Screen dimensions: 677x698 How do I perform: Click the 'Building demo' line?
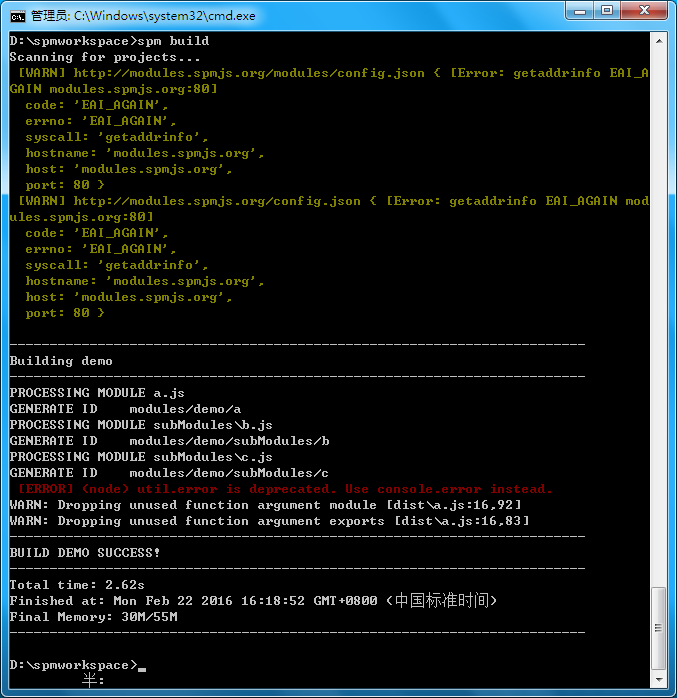tap(61, 361)
